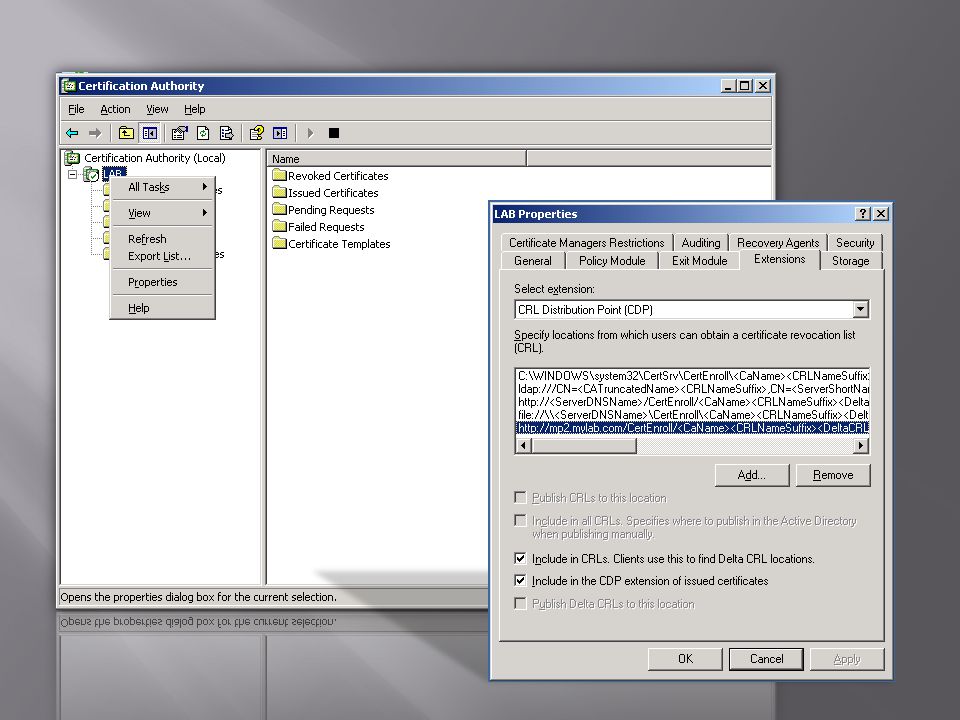Viewport: 960px width, 720px height.
Task: Click the Export List toolbar icon
Action: click(x=227, y=133)
